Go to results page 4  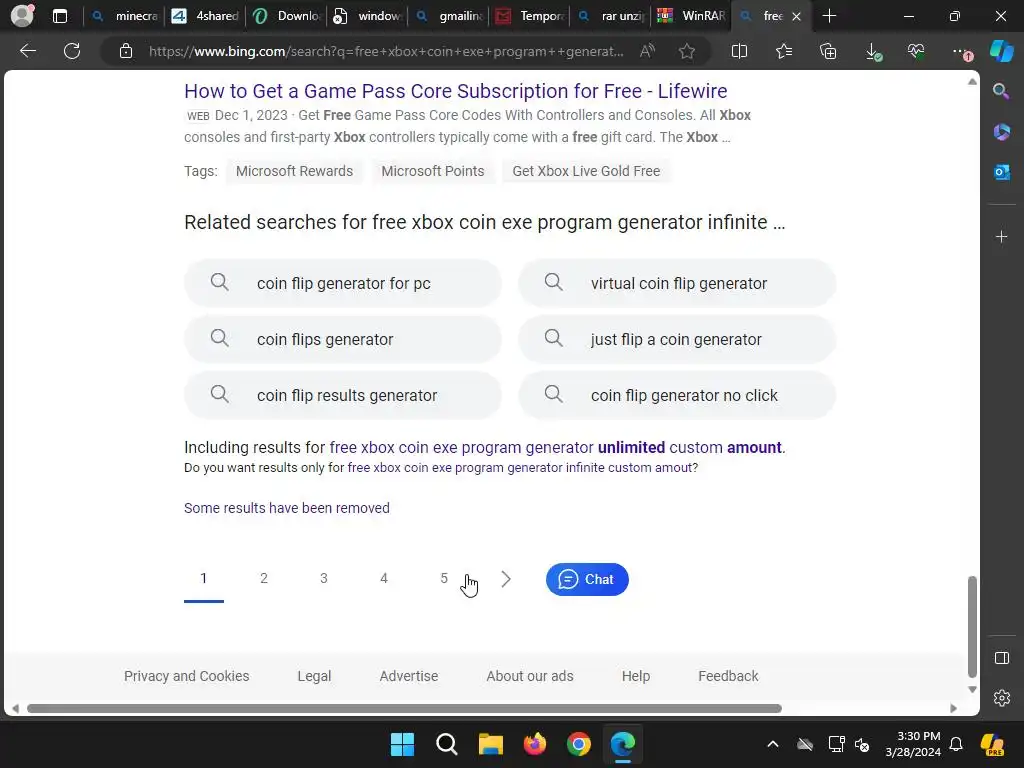pyautogui.click(x=384, y=579)
